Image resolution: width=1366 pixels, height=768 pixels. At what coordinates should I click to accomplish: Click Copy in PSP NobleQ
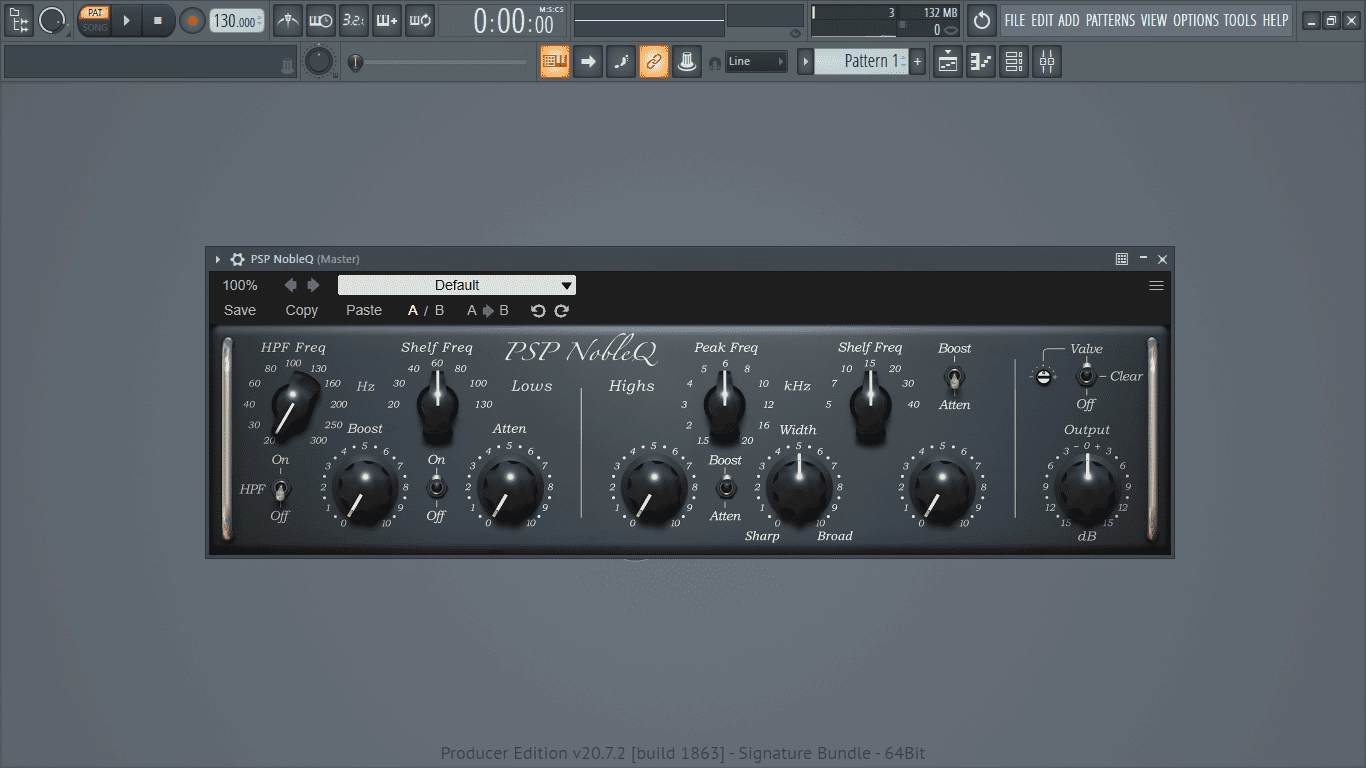(301, 310)
